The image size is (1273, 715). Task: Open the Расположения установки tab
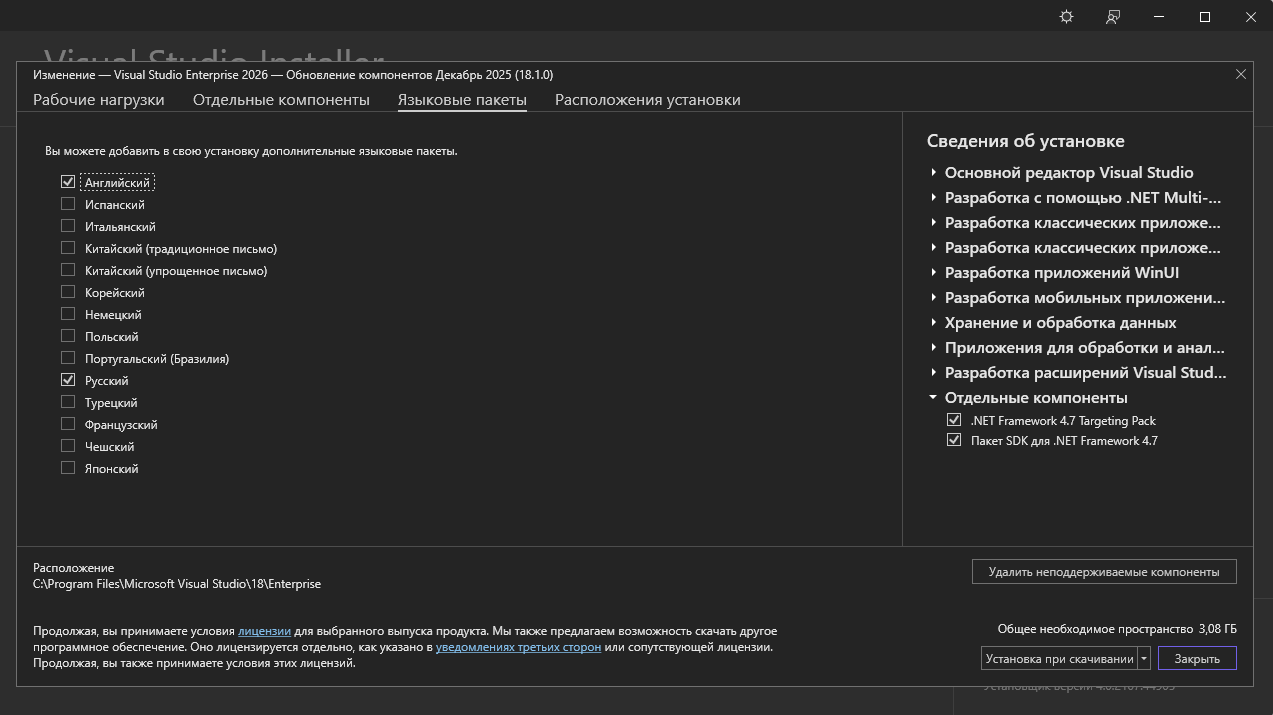point(647,100)
